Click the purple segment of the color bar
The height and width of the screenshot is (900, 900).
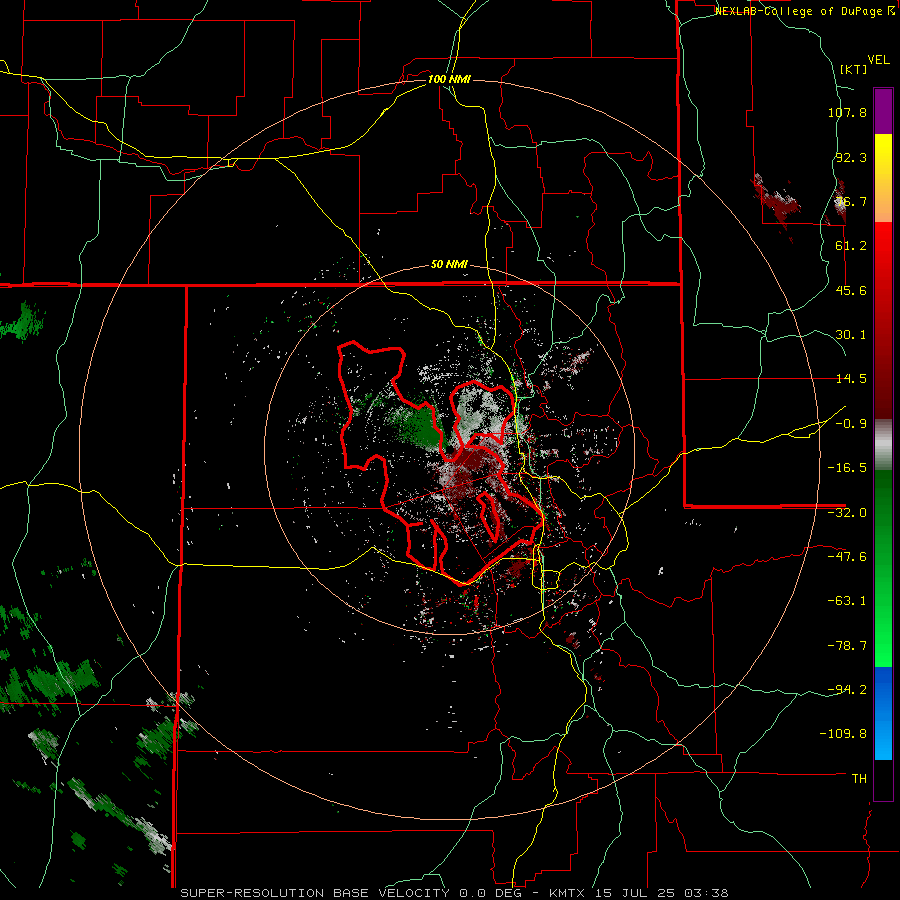pos(883,111)
